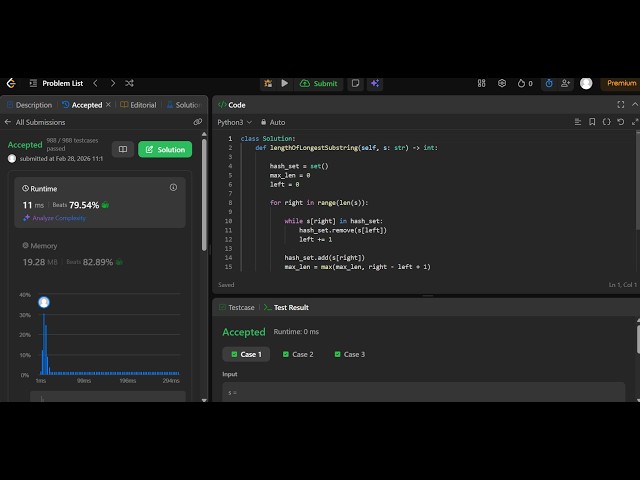Switch to the Solutions tab

[184, 105]
